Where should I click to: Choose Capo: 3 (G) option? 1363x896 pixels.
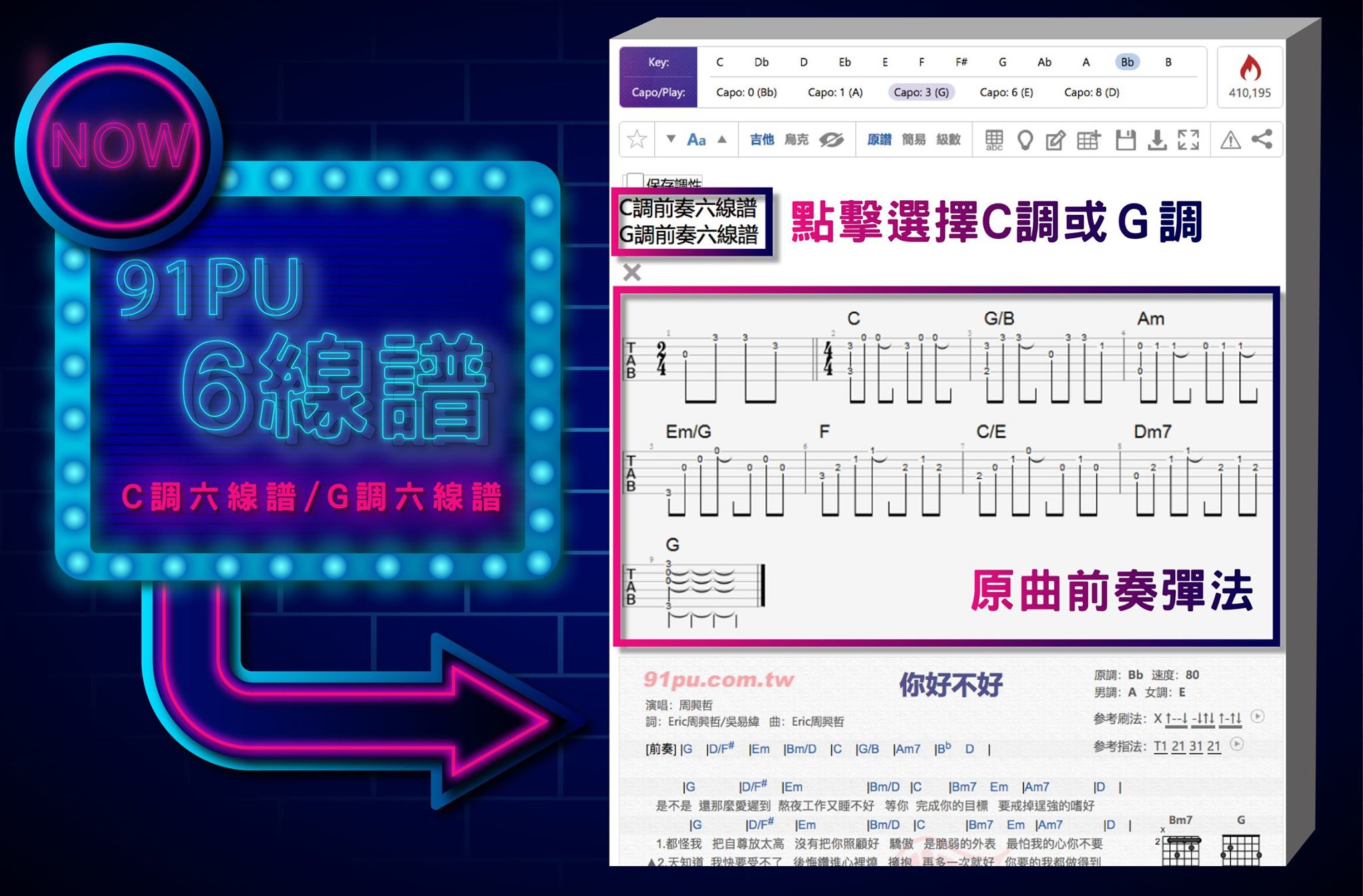[x=921, y=92]
